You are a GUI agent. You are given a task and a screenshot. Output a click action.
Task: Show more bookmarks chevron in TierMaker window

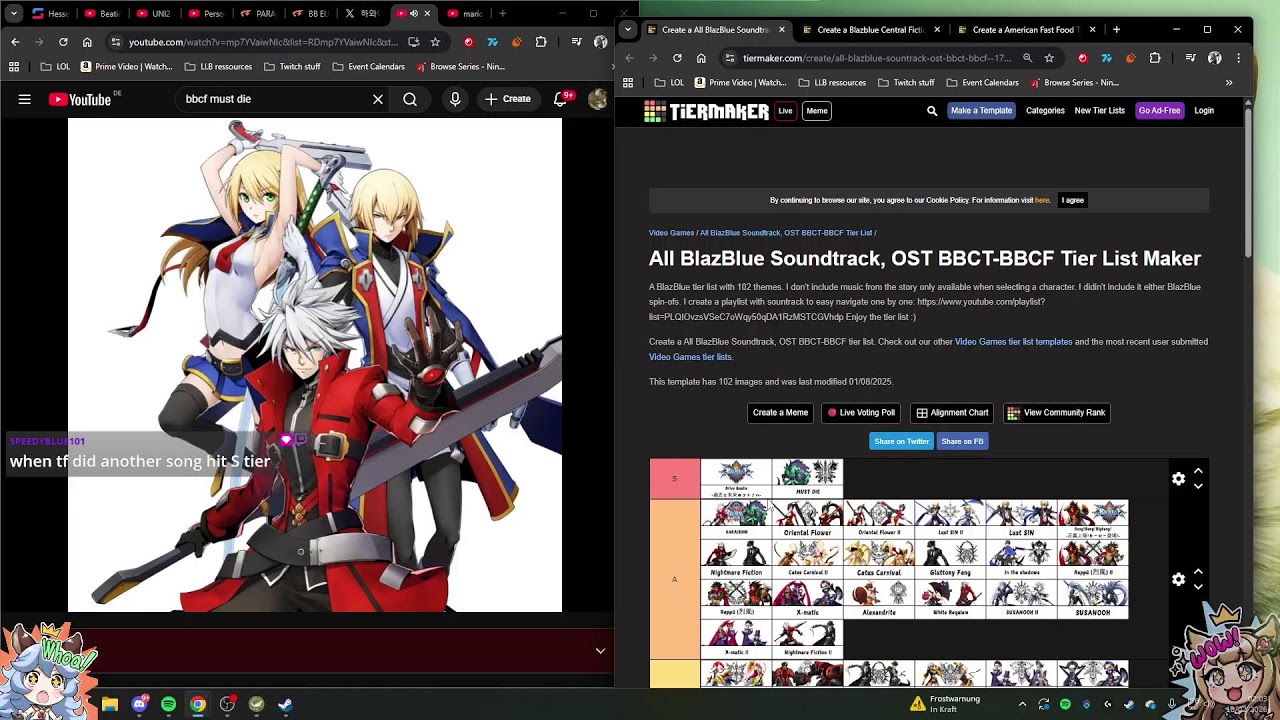[1229, 83]
